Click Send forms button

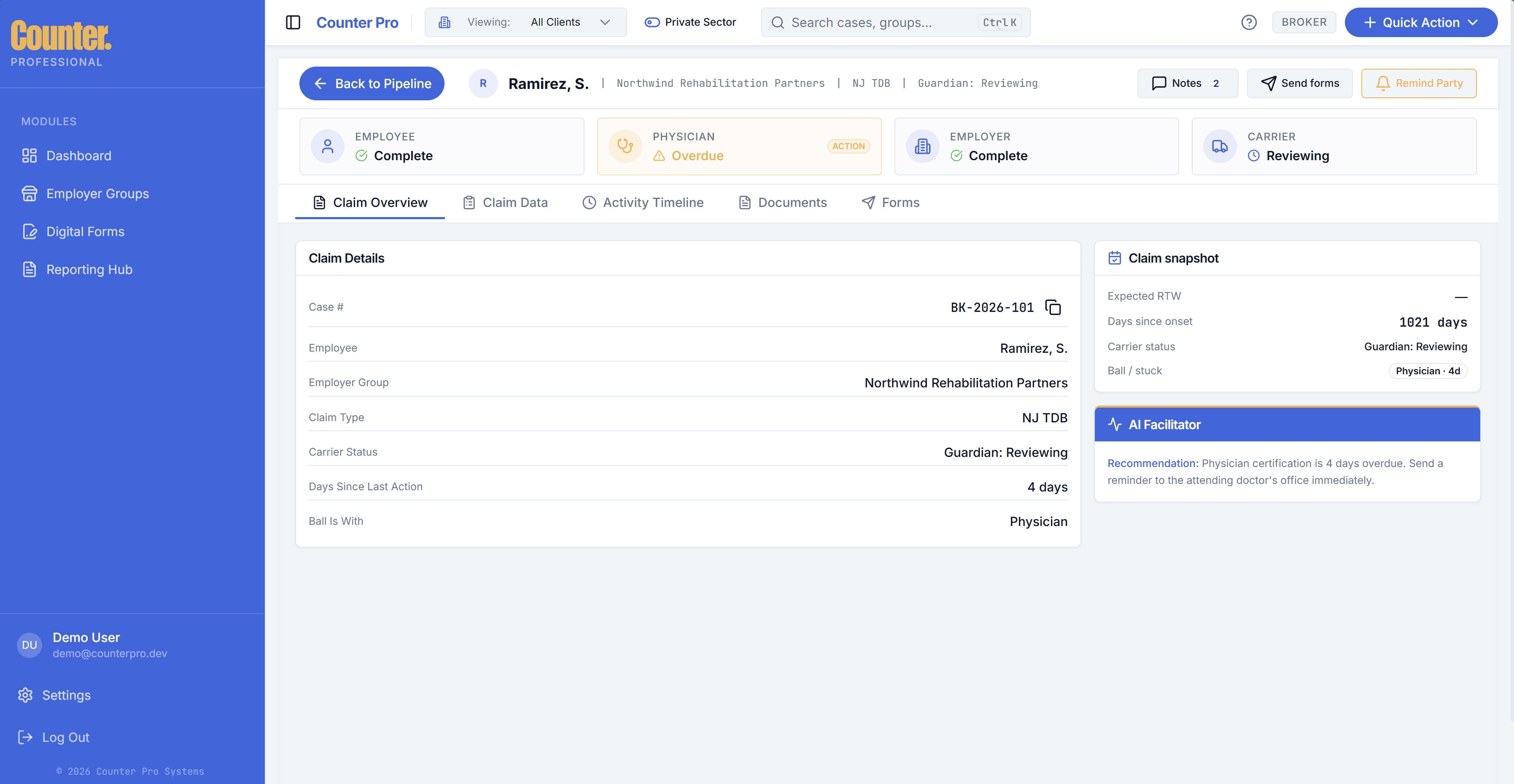click(1299, 83)
